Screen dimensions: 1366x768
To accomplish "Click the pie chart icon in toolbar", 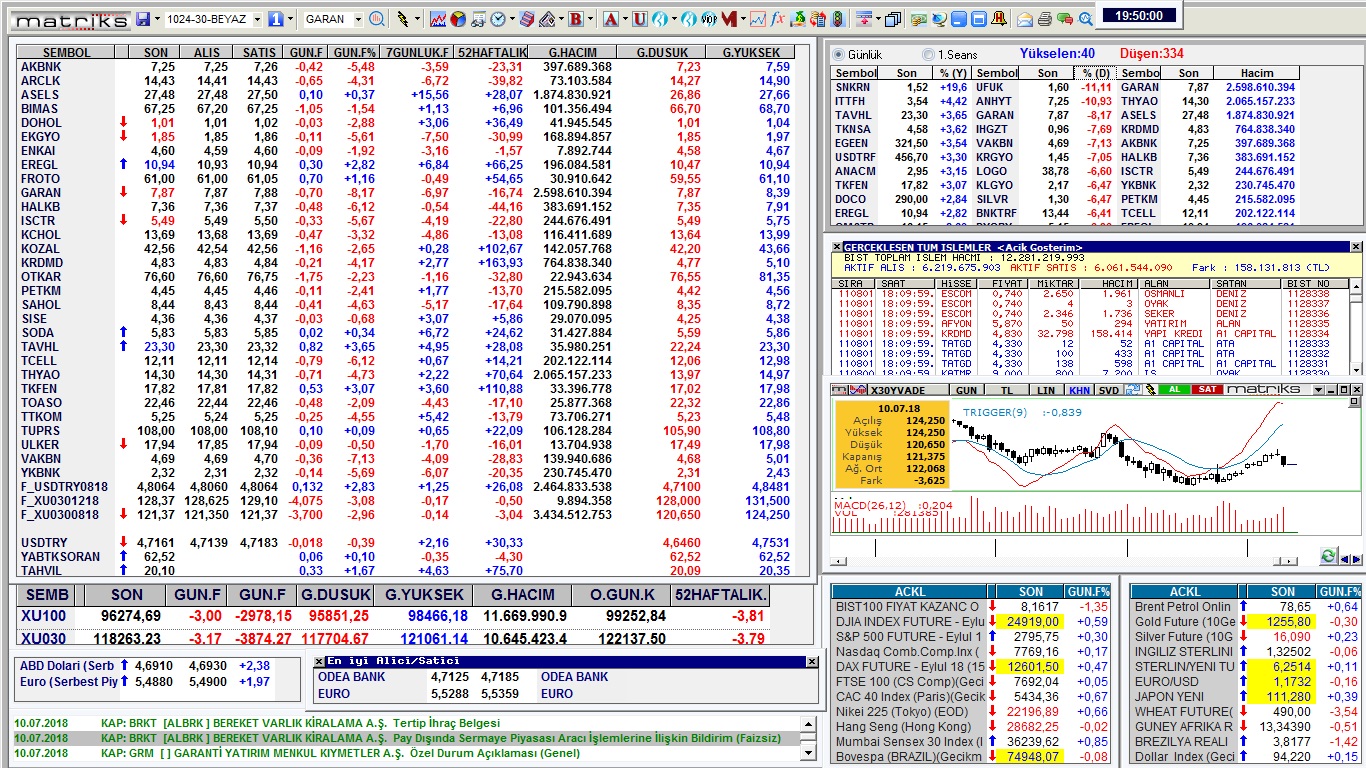I will click(458, 19).
